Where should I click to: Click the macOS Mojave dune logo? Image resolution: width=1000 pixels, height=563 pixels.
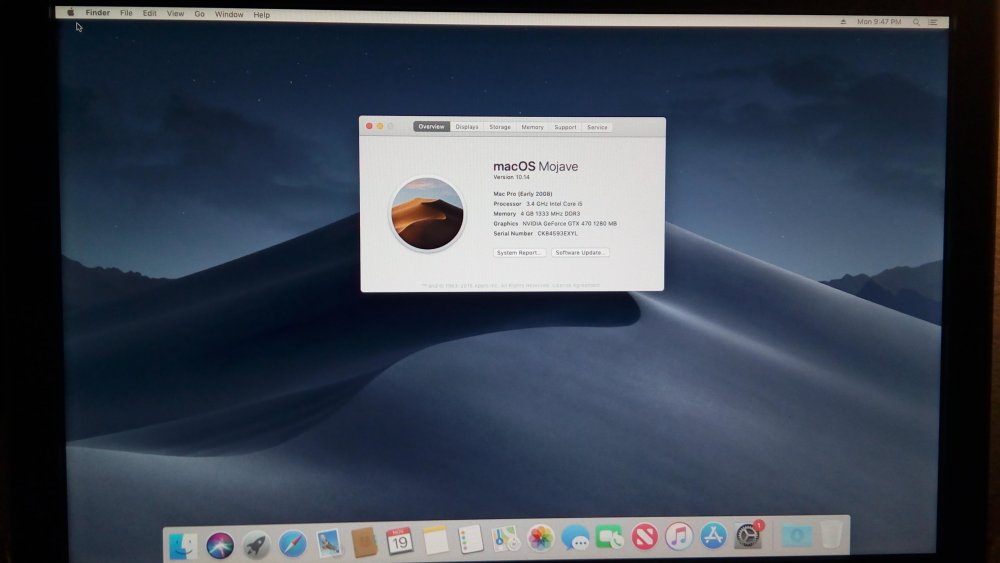coord(427,214)
